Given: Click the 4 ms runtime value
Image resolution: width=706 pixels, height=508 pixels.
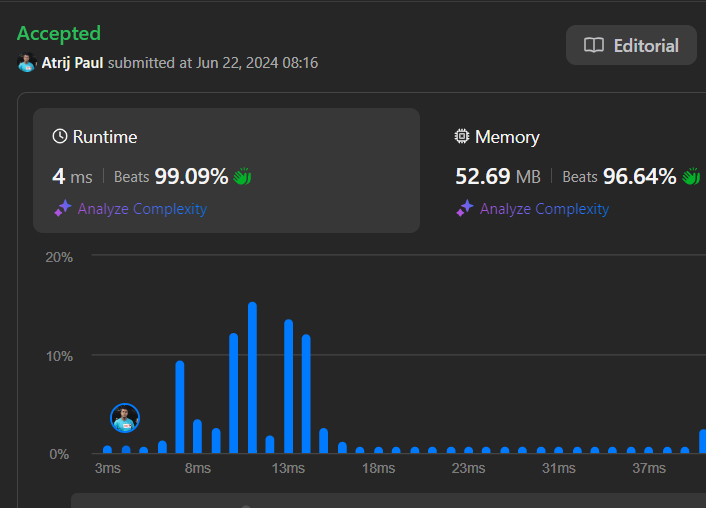Looking at the screenshot, I should (72, 176).
